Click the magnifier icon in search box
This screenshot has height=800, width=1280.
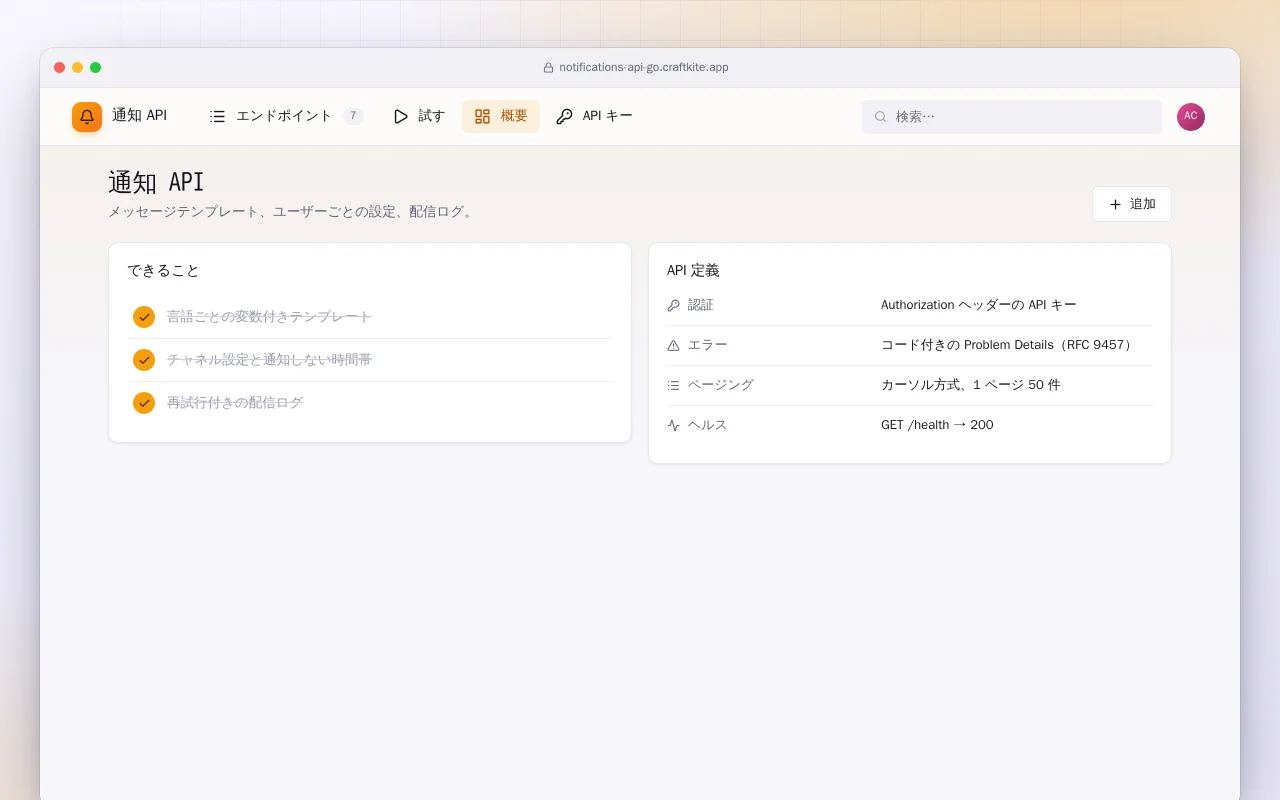(880, 116)
